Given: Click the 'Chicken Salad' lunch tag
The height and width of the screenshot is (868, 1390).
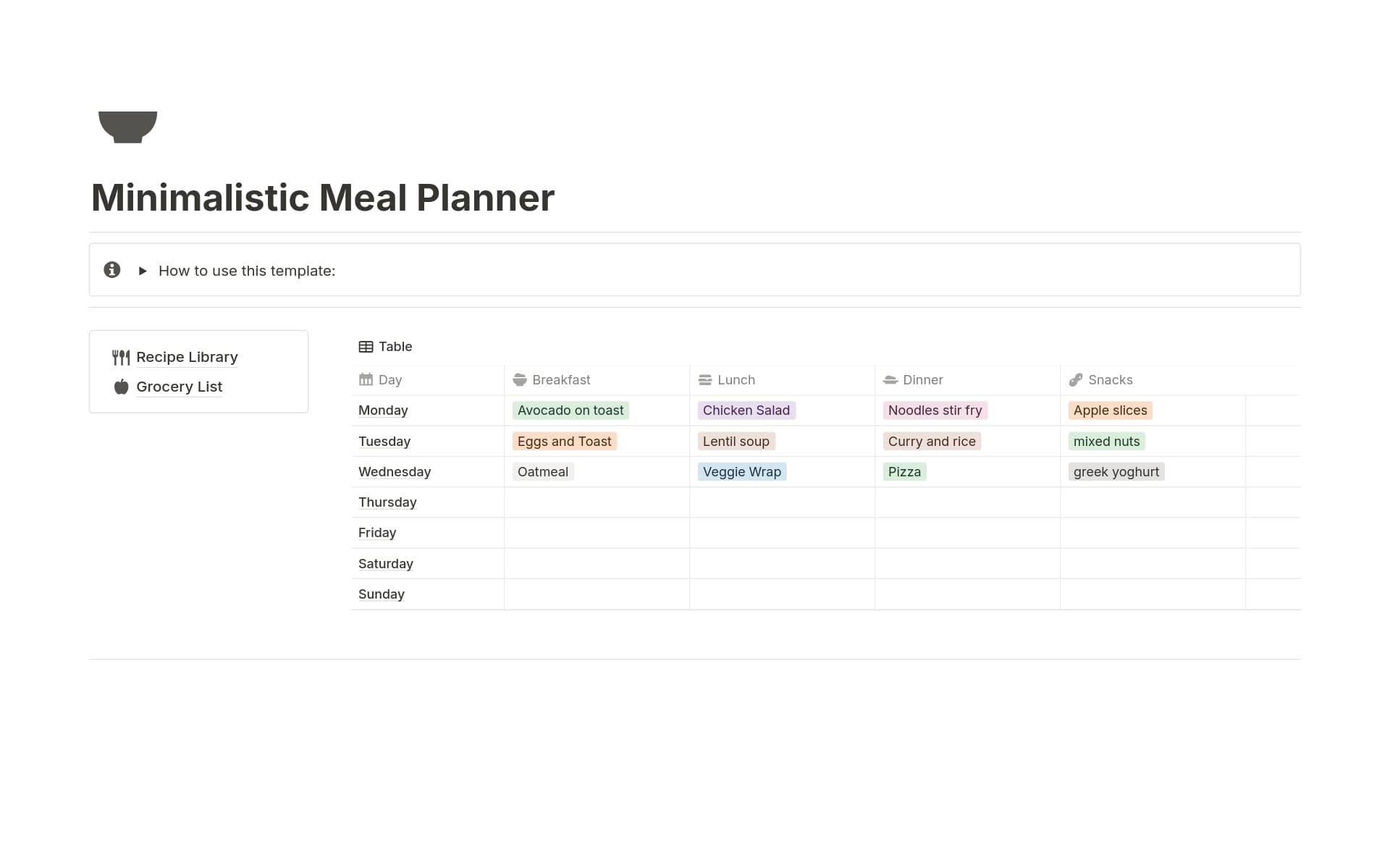Looking at the screenshot, I should [746, 410].
